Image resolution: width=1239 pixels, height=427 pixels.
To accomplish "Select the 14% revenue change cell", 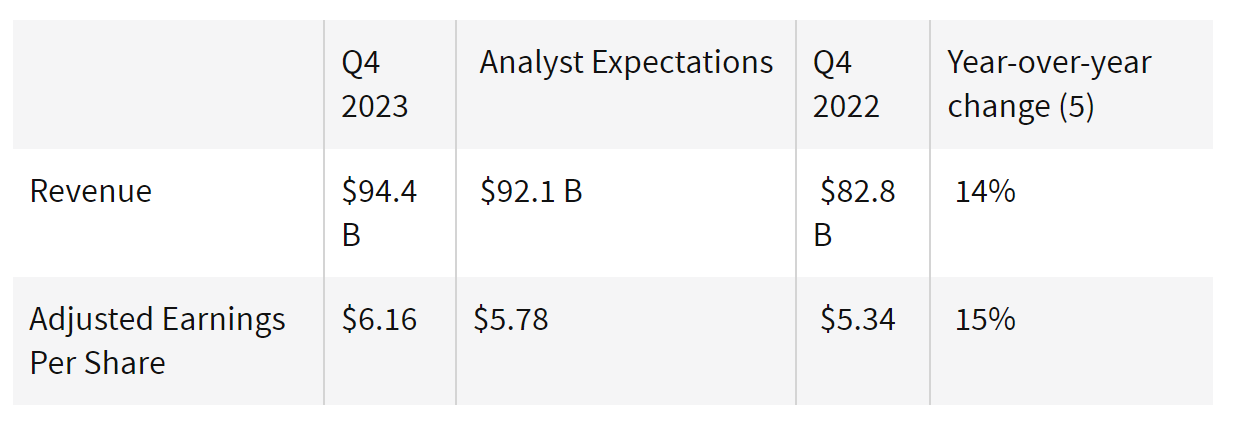I will tap(985, 191).
